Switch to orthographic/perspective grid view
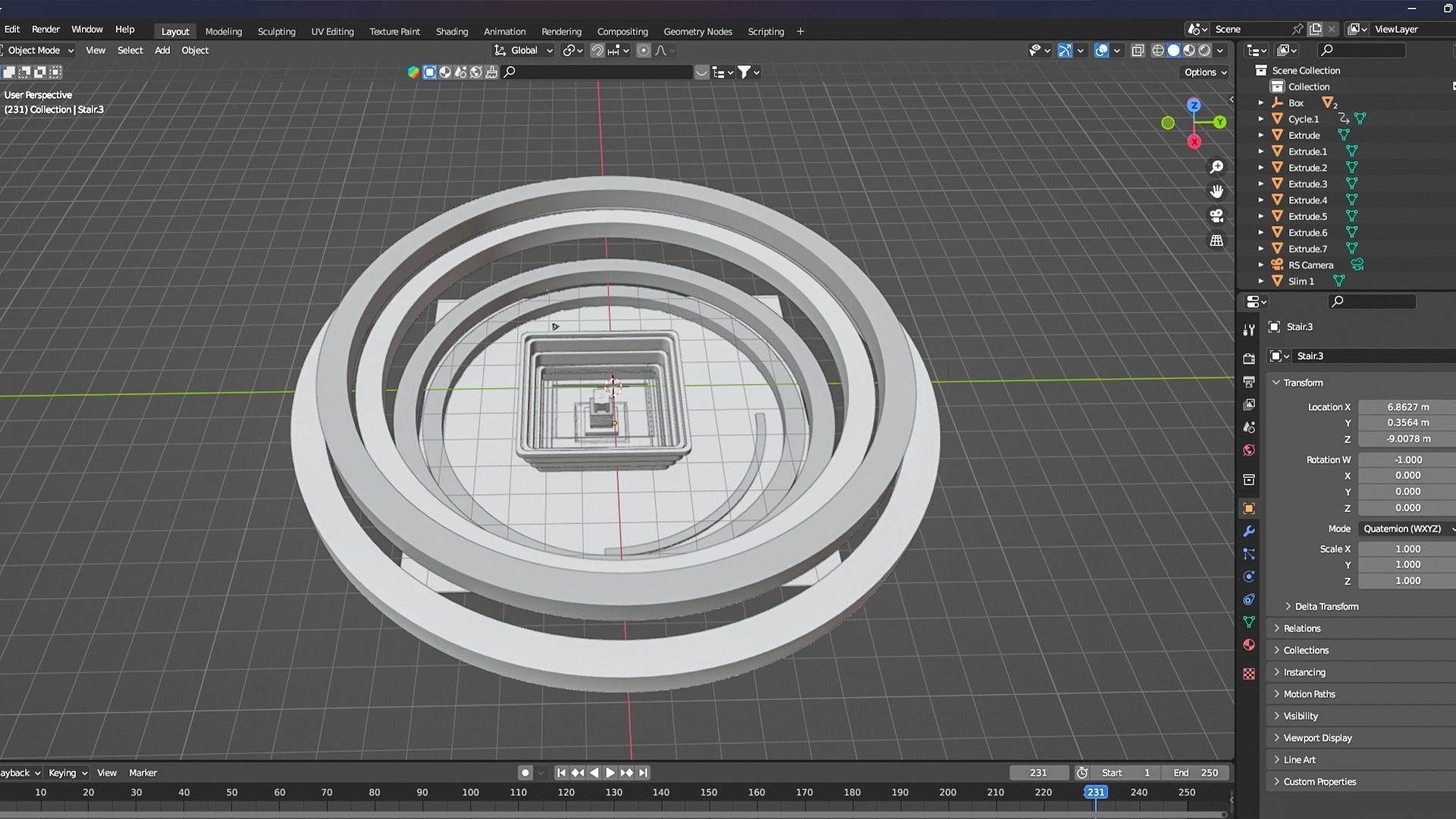1456x819 pixels. [x=1216, y=240]
